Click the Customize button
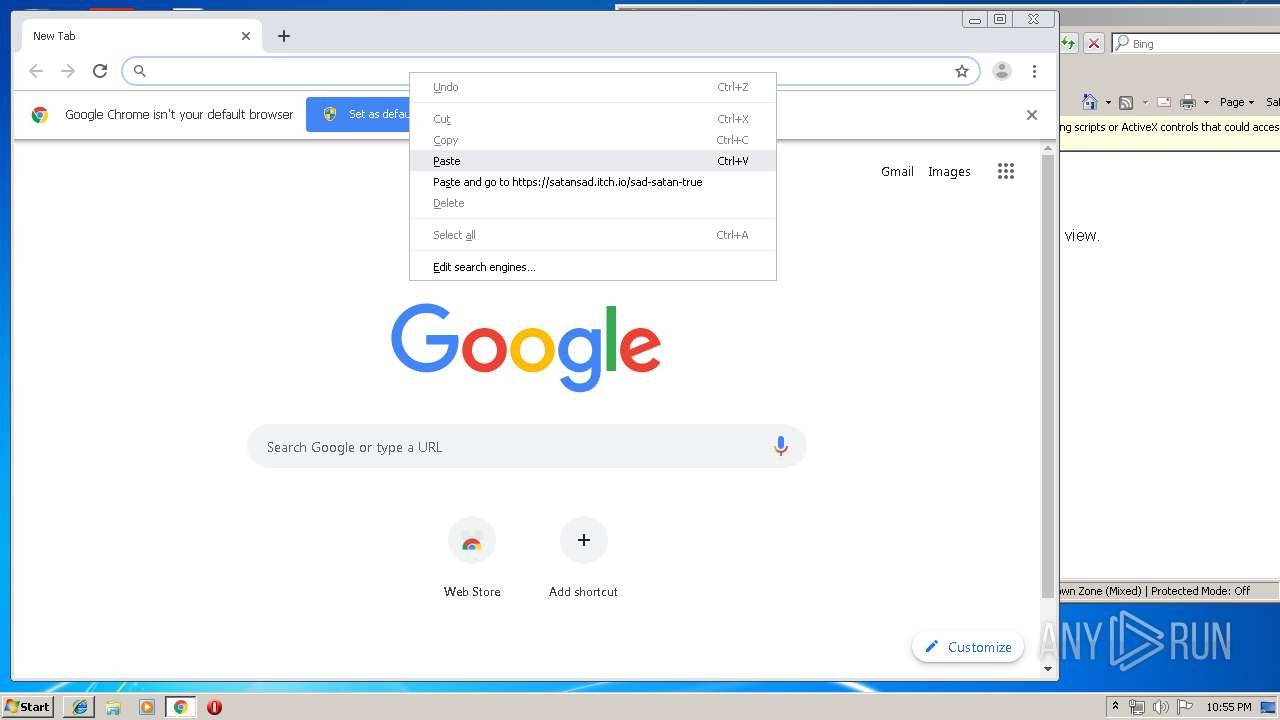Viewport: 1280px width, 720px height. (968, 647)
